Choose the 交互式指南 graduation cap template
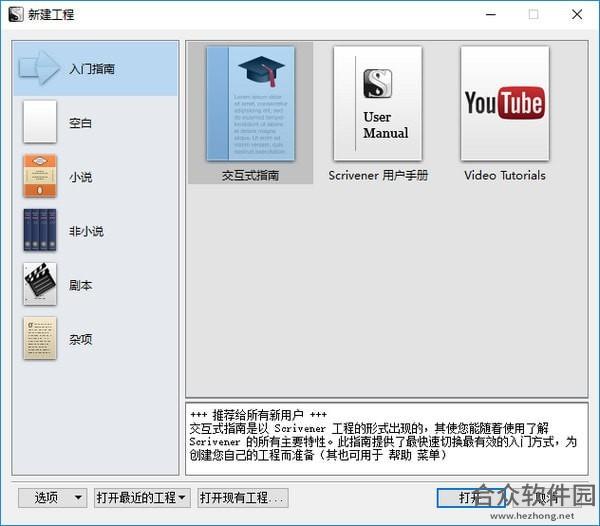This screenshot has height=526, width=600. tap(251, 103)
